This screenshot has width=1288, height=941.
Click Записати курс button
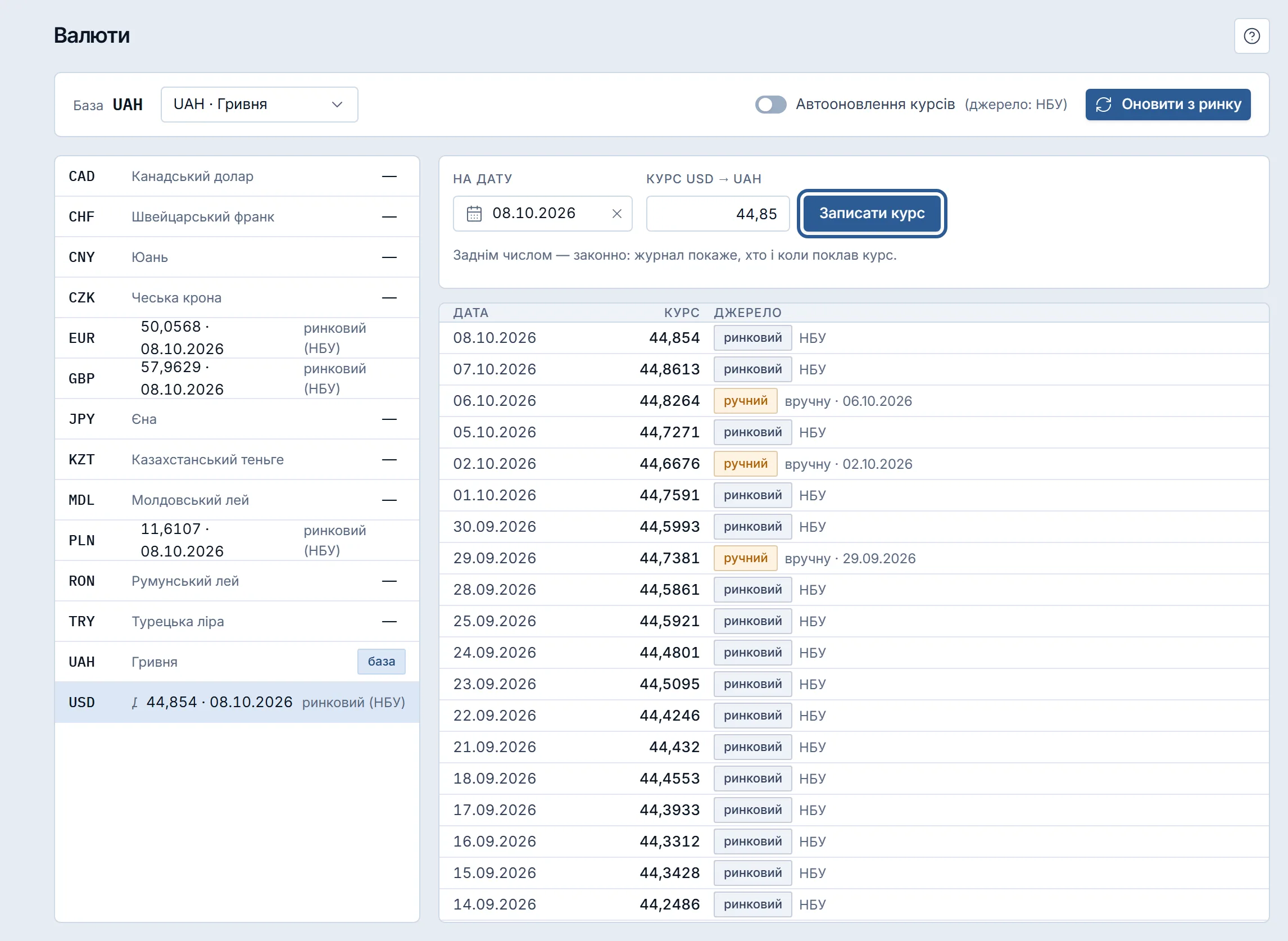coord(871,214)
